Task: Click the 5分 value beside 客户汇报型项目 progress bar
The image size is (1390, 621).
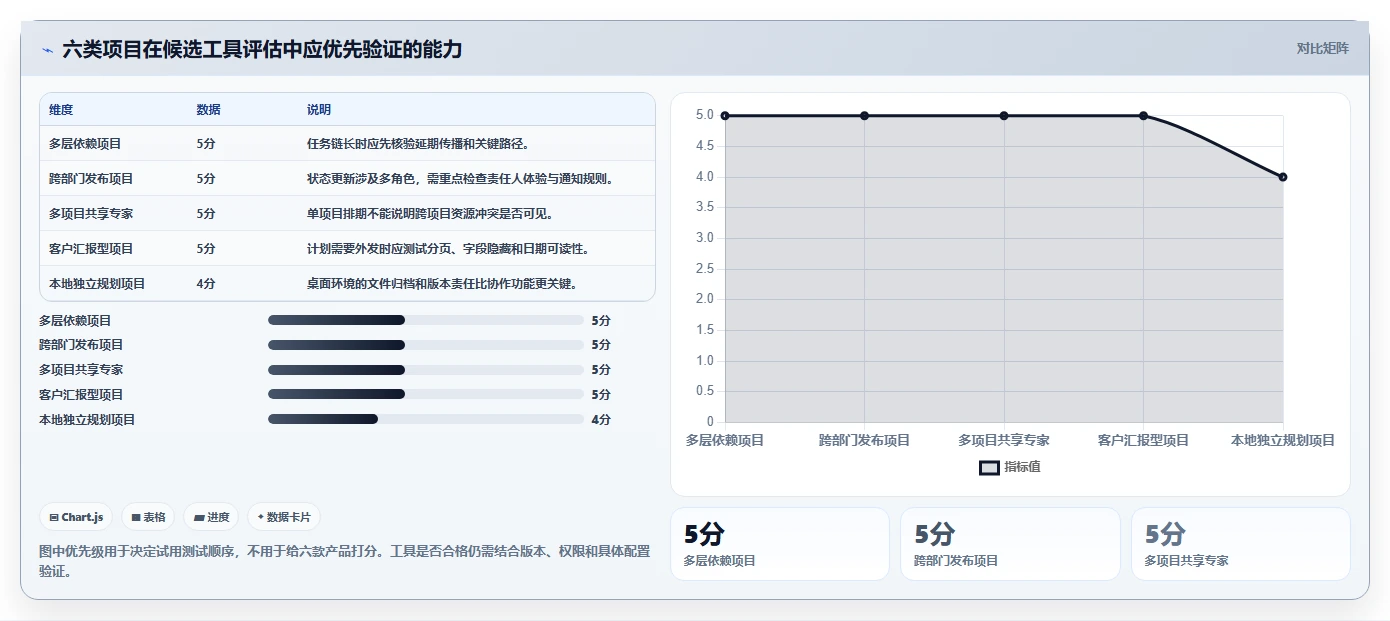Action: tap(601, 395)
